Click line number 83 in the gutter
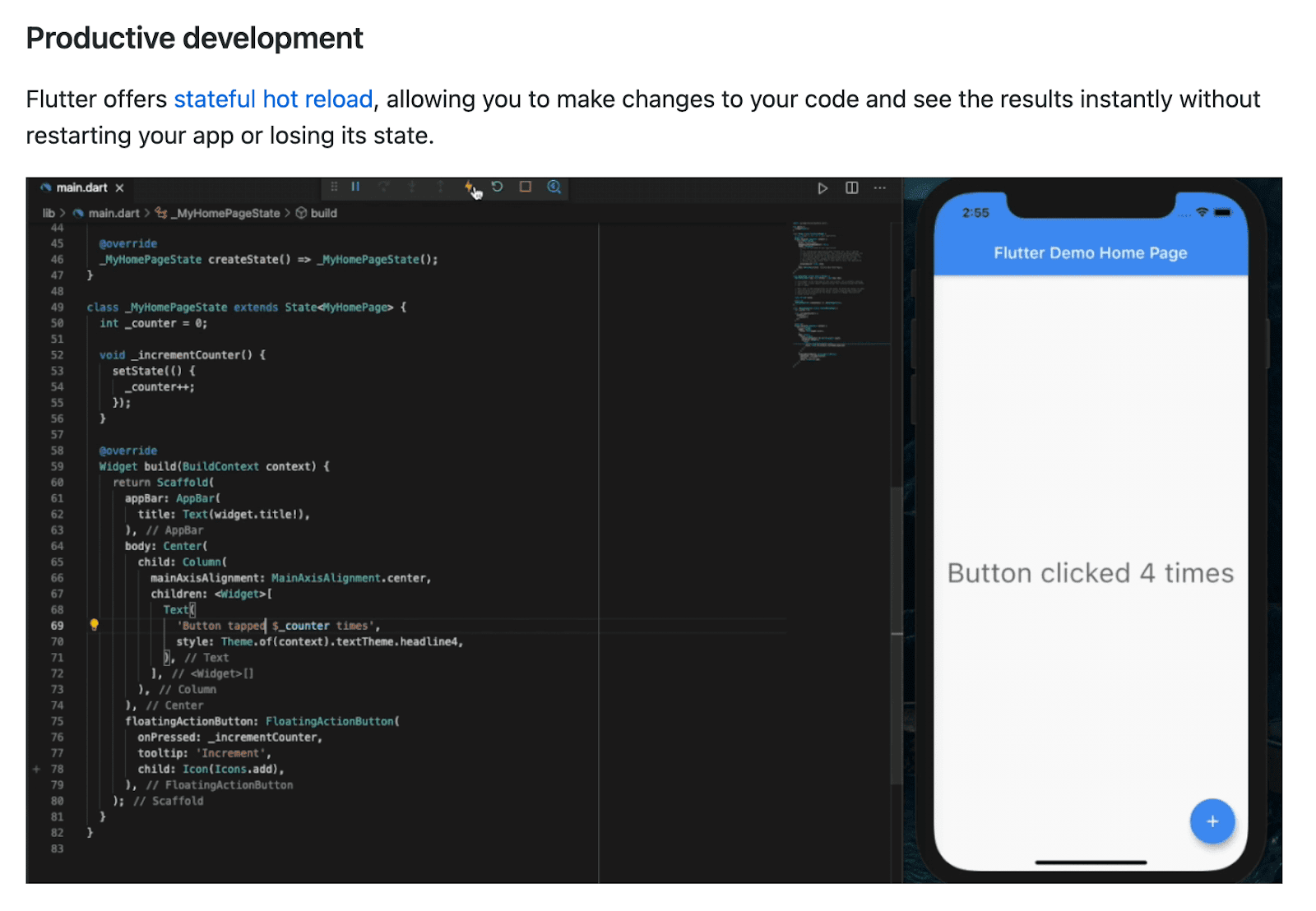This screenshot has width=1316, height=911. (57, 849)
